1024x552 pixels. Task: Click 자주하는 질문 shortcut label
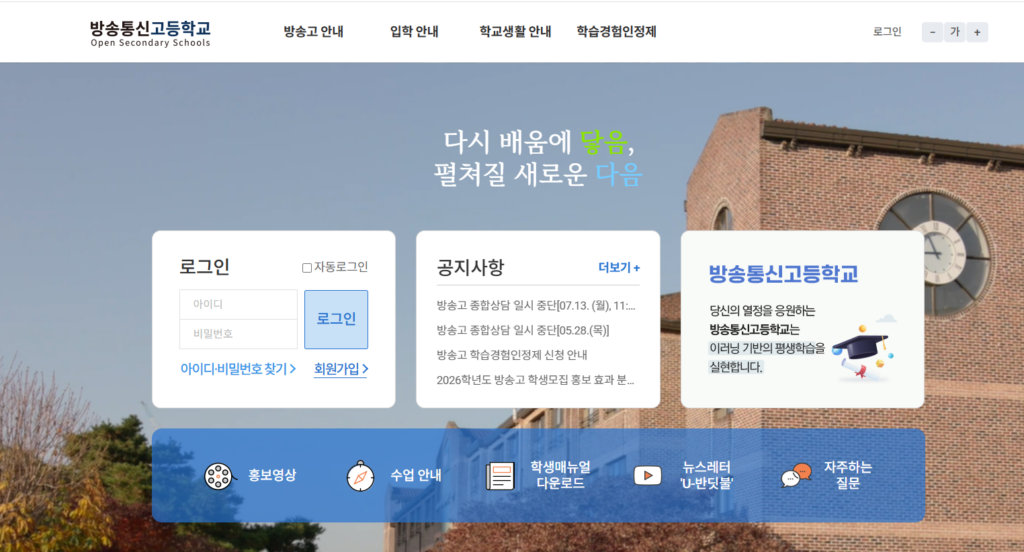tap(848, 476)
